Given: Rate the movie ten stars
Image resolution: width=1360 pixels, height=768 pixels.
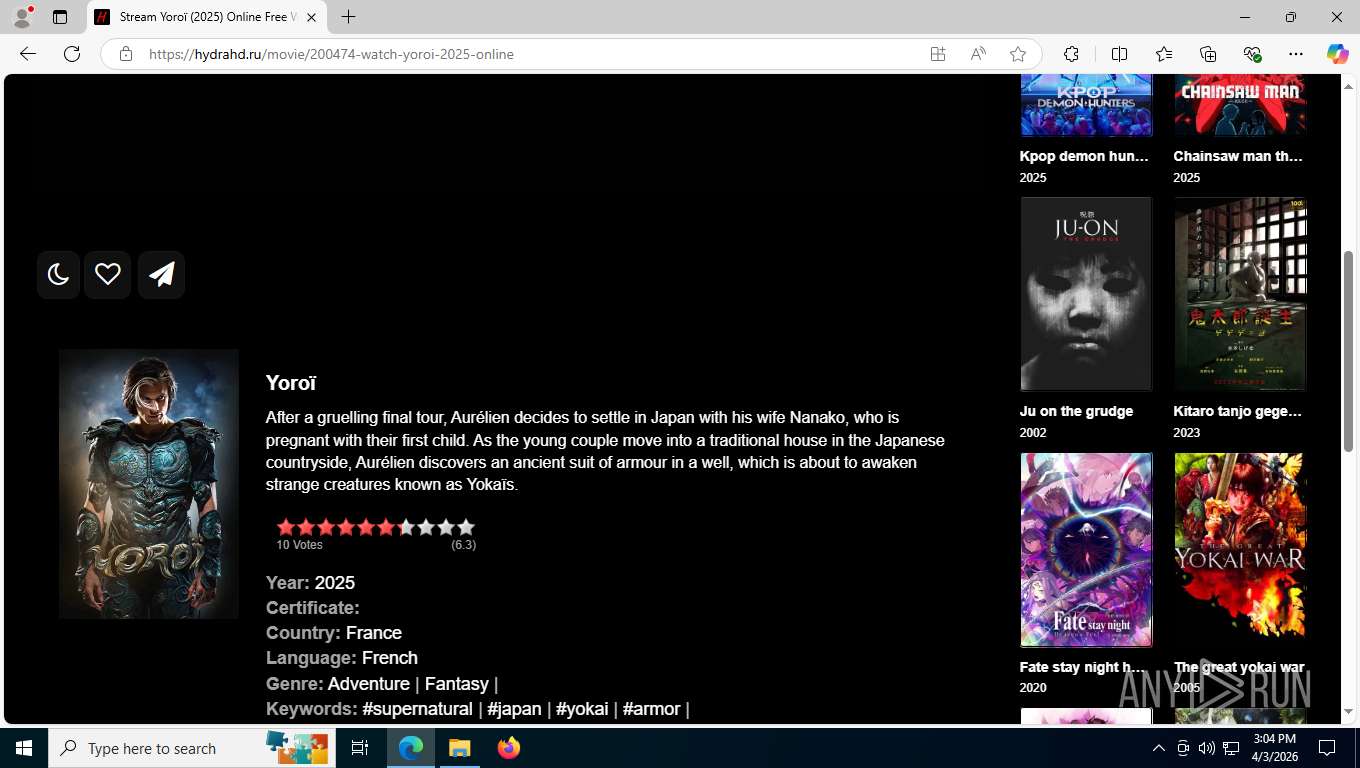Looking at the screenshot, I should tap(466, 527).
